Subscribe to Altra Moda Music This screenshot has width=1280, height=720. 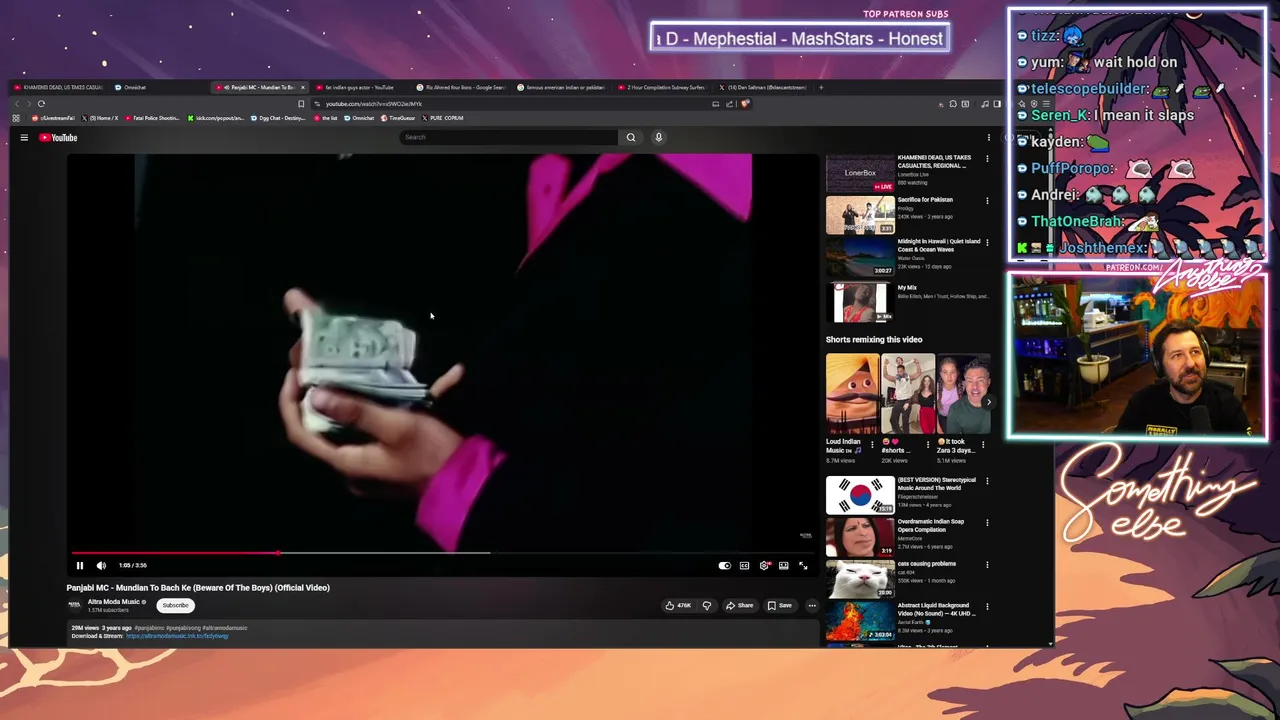(x=175, y=605)
